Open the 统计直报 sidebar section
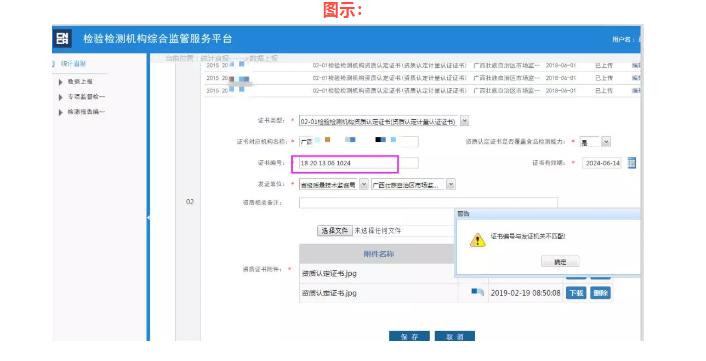706x361 pixels. [74, 64]
